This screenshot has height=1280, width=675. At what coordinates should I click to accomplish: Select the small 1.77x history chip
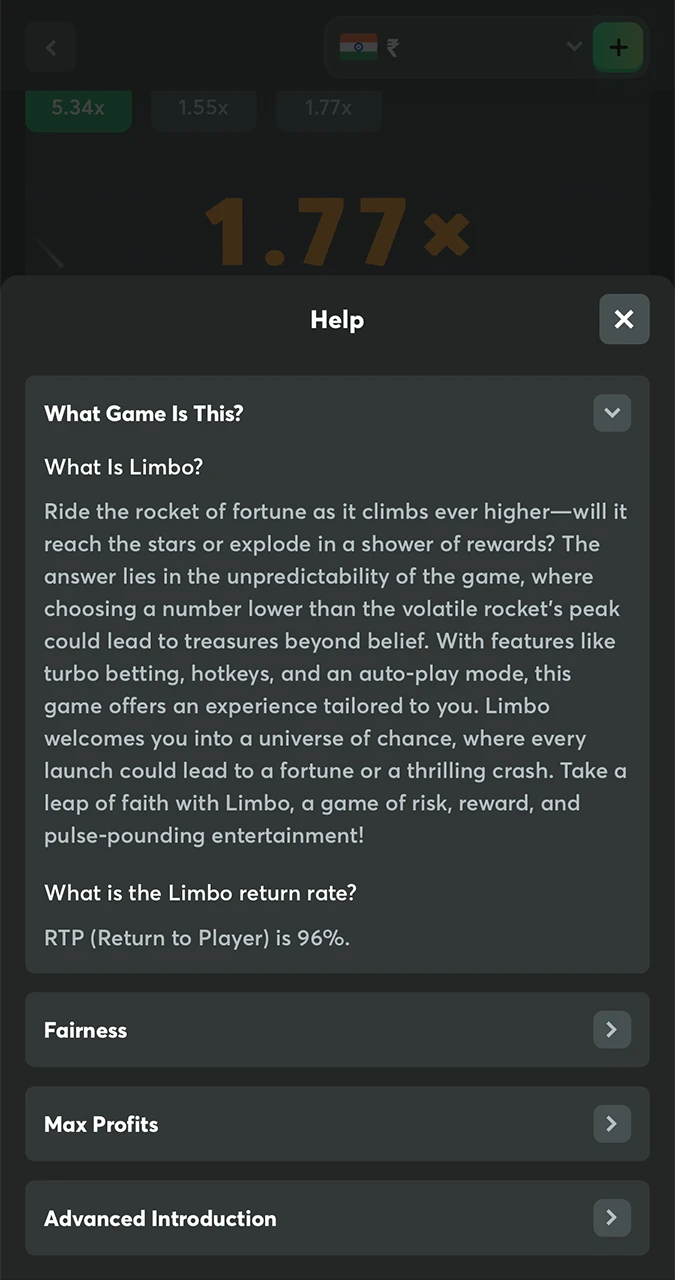328,108
